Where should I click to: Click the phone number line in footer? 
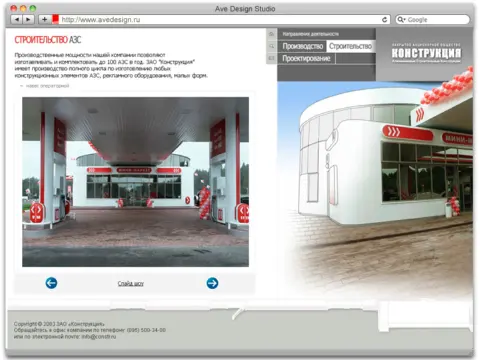90,330
